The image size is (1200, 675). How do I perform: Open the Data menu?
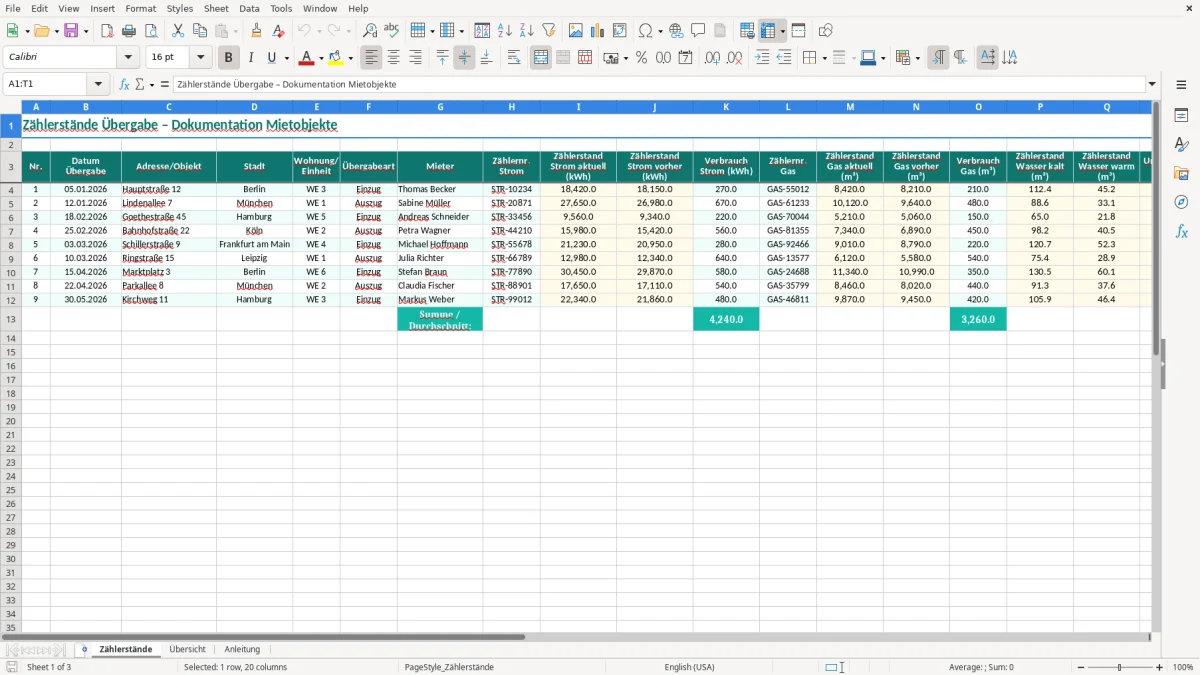point(249,8)
